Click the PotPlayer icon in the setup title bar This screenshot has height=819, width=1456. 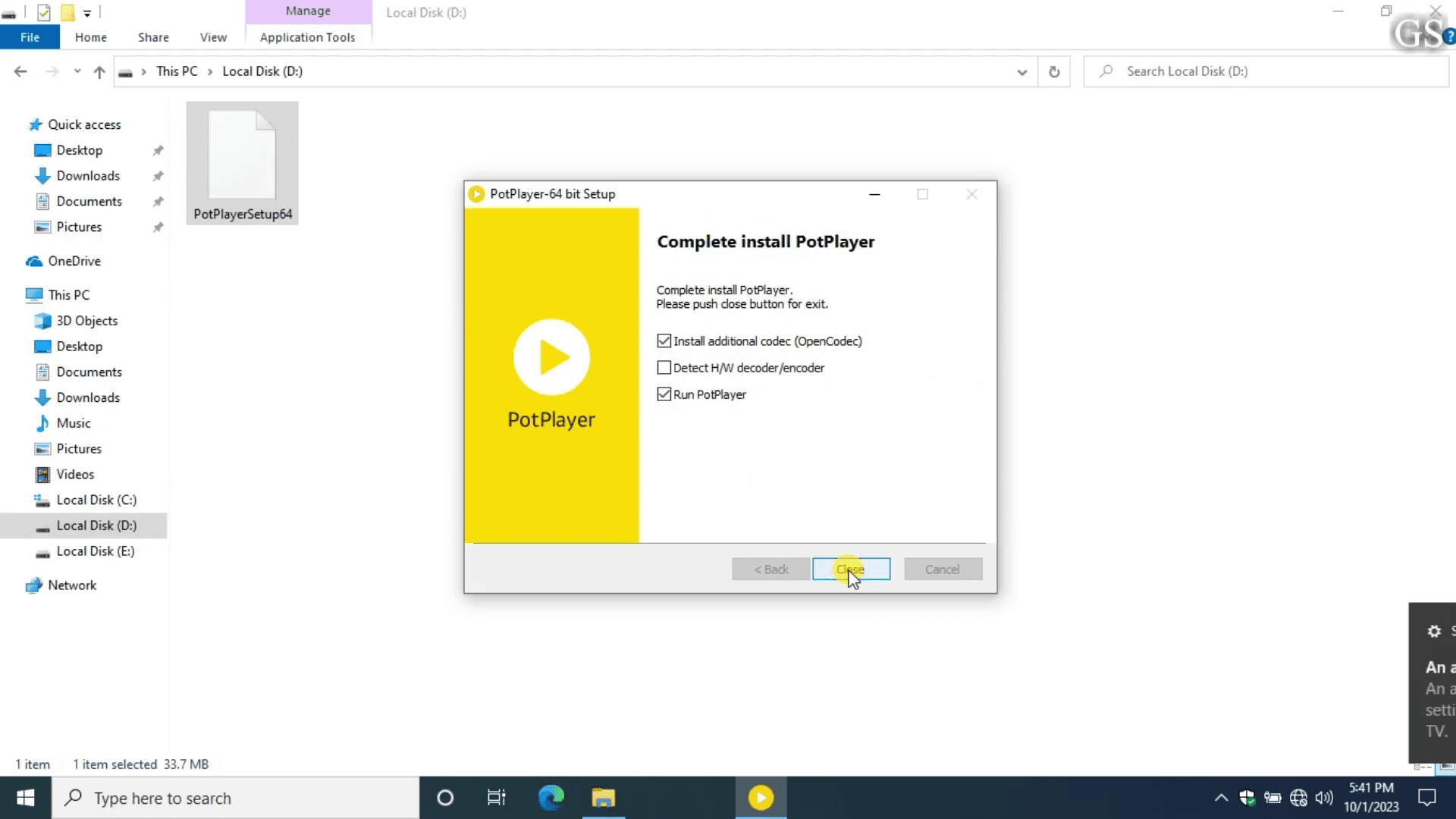click(476, 194)
